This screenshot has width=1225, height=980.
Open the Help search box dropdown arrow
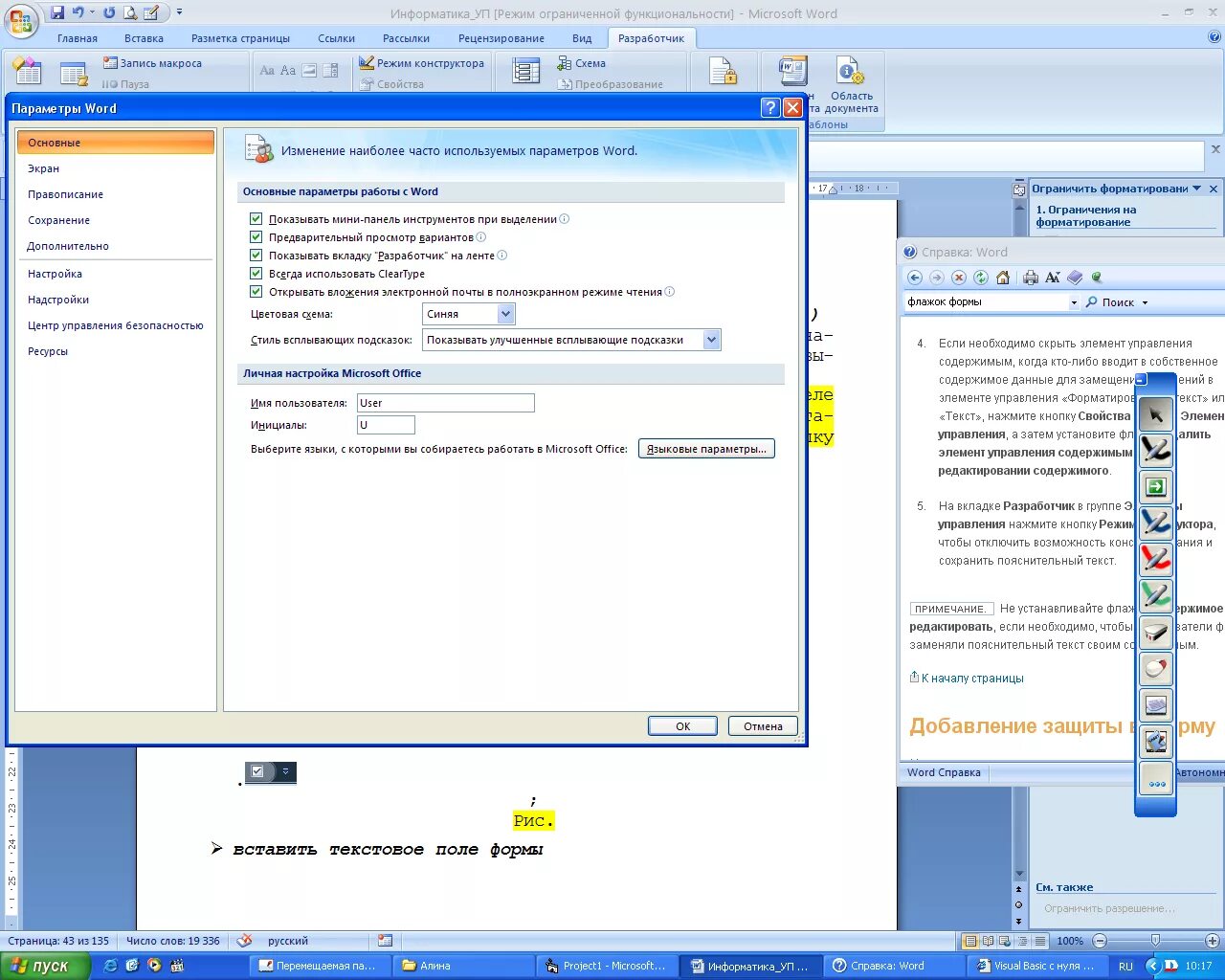1074,302
